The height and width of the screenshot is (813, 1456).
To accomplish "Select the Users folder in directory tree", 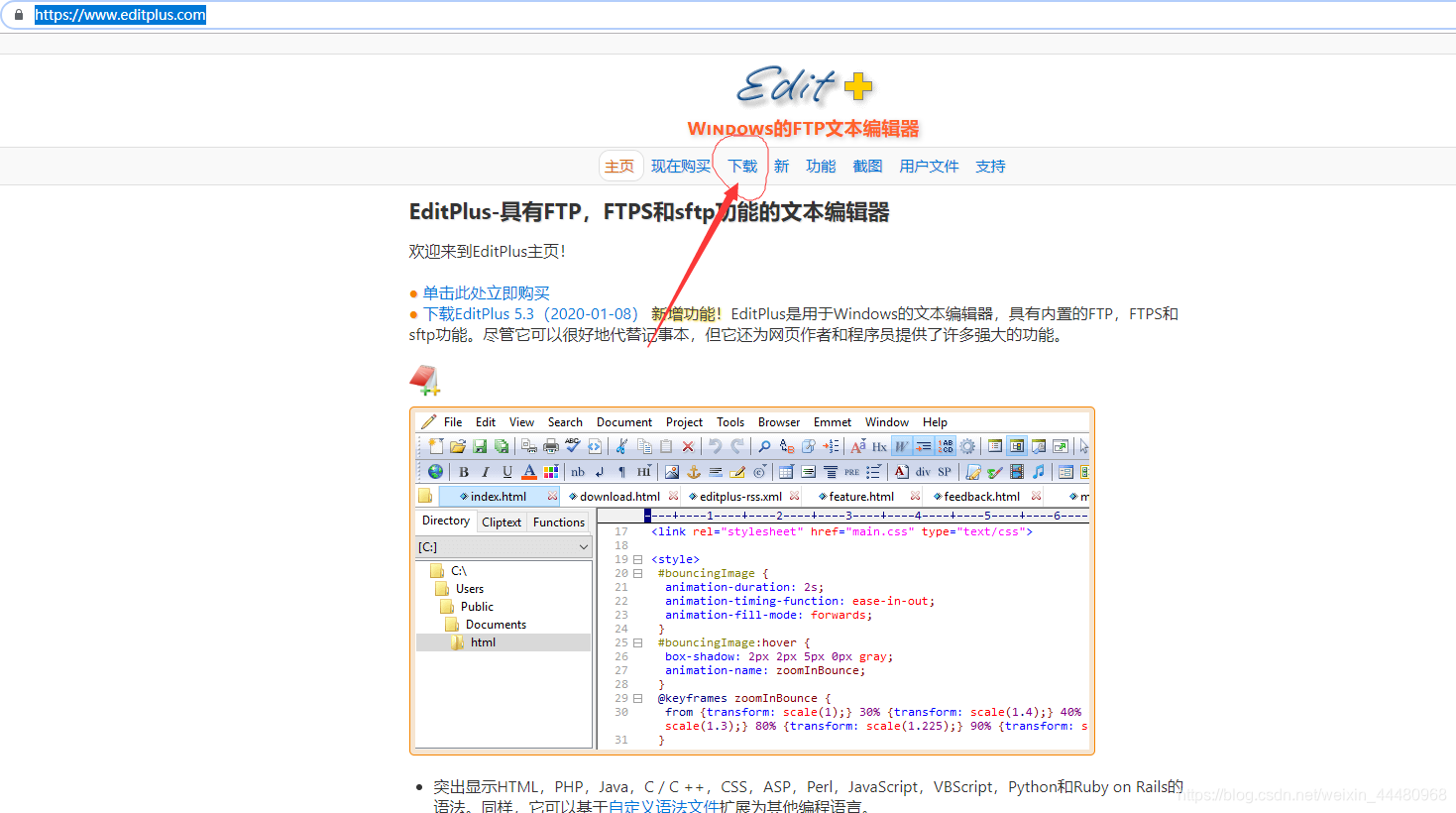I will [470, 589].
